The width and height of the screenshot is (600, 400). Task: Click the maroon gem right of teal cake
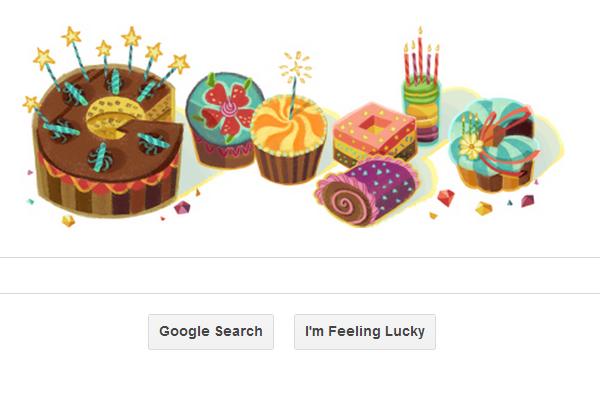pyautogui.click(x=527, y=201)
